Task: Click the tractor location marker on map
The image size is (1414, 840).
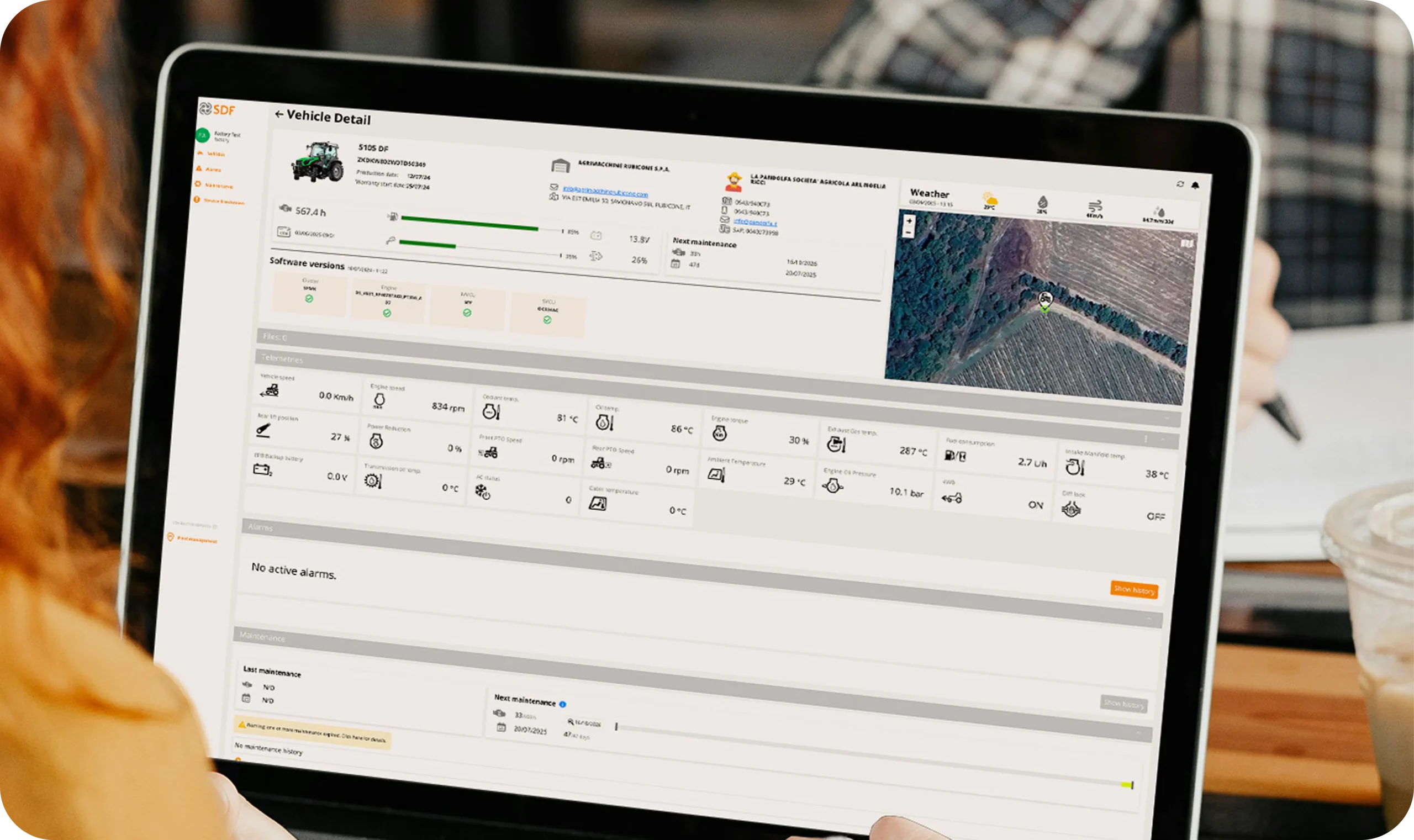Action: (1045, 299)
